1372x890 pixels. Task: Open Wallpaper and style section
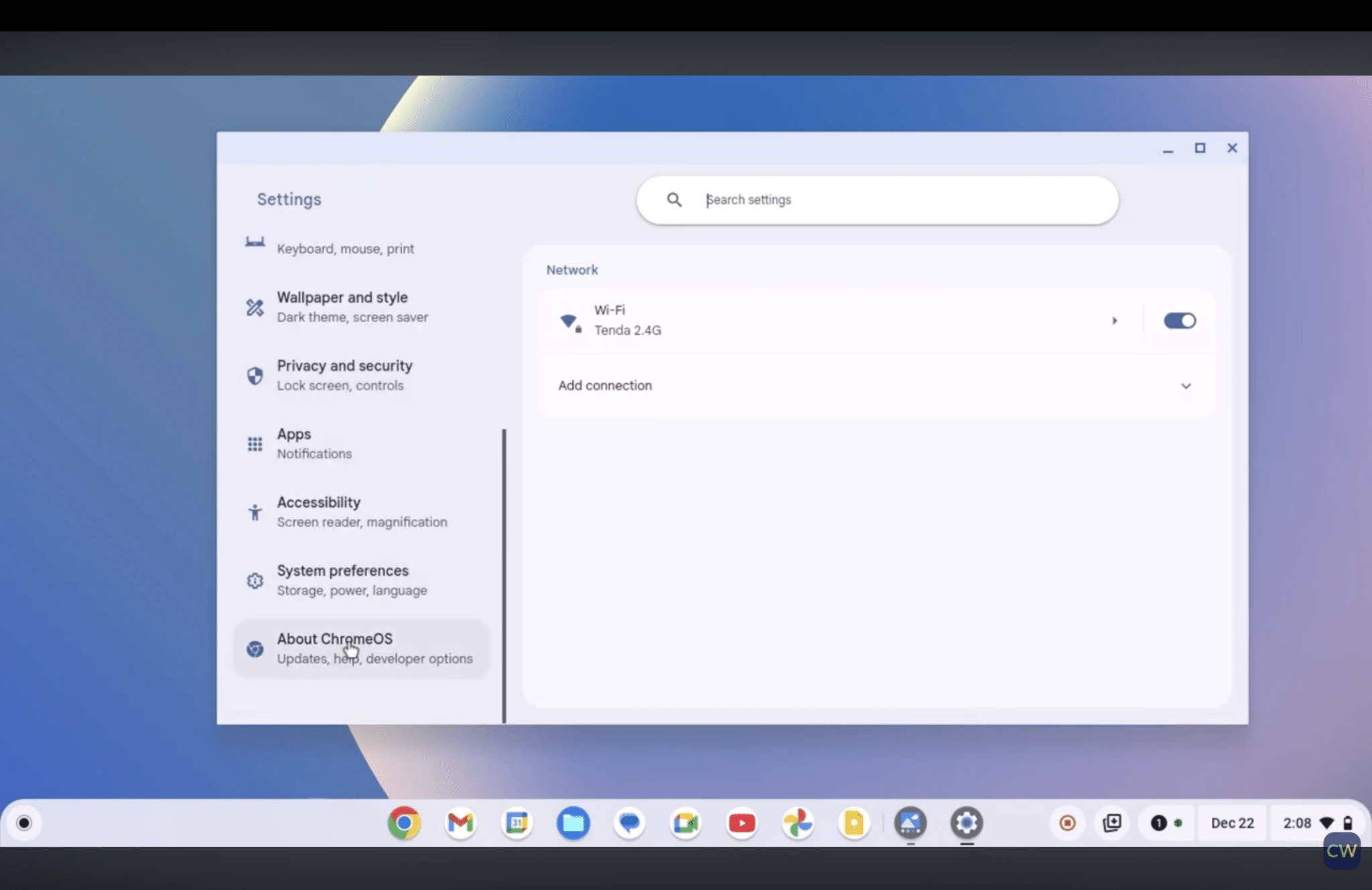pyautogui.click(x=361, y=307)
